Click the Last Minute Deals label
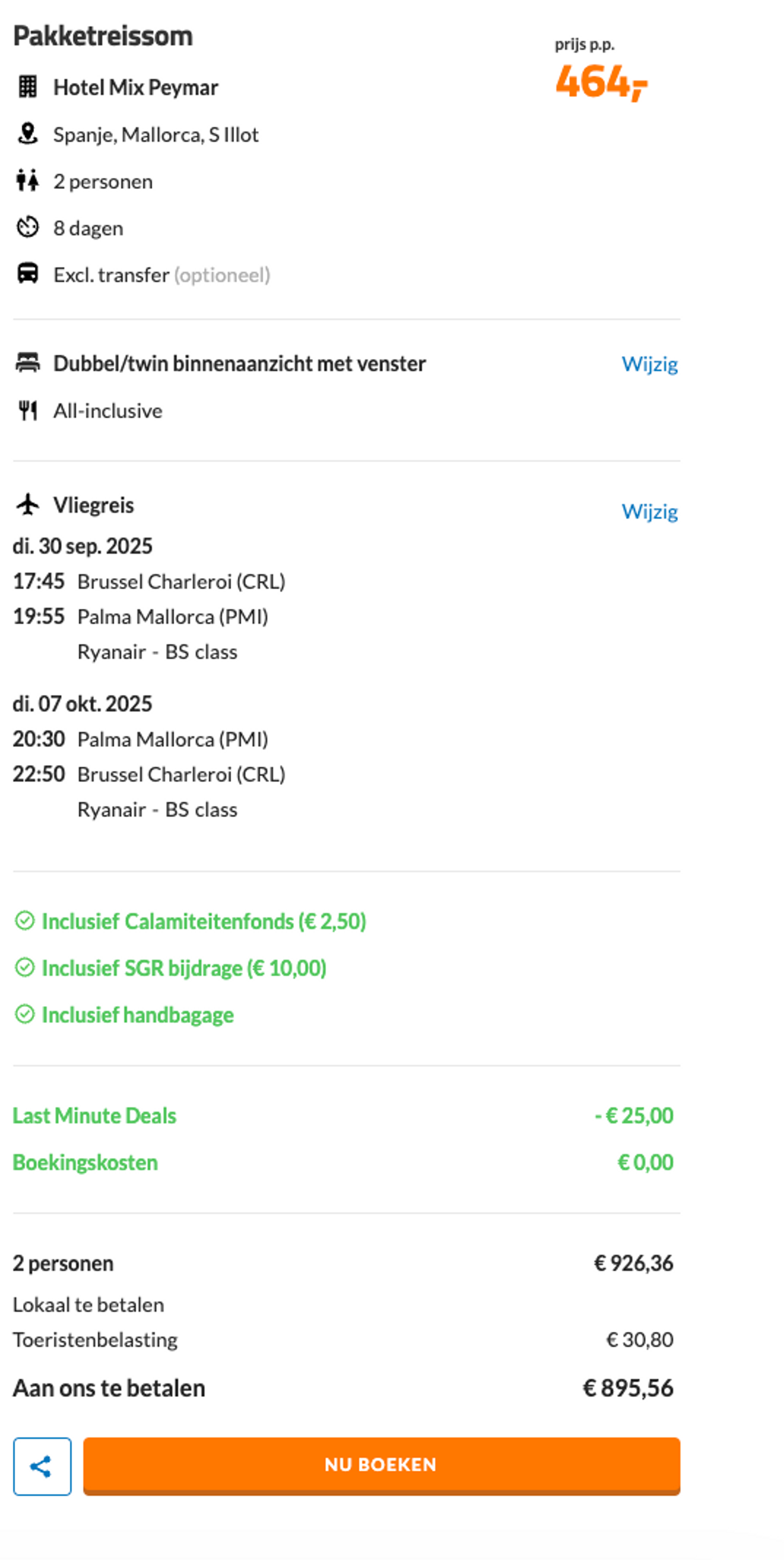The width and height of the screenshot is (784, 1560). tap(95, 1116)
